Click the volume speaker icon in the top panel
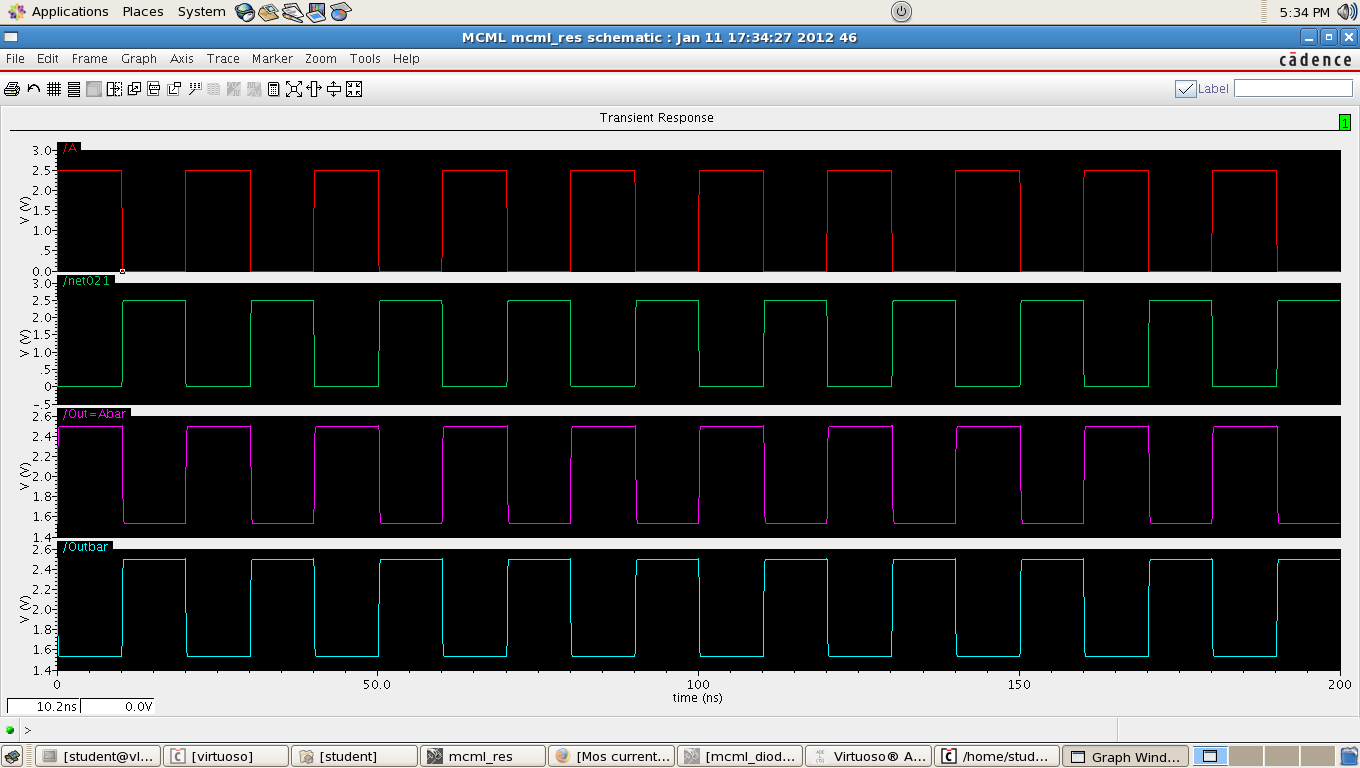Screen dimensions: 1360x768 pyautogui.click(x=1345, y=12)
